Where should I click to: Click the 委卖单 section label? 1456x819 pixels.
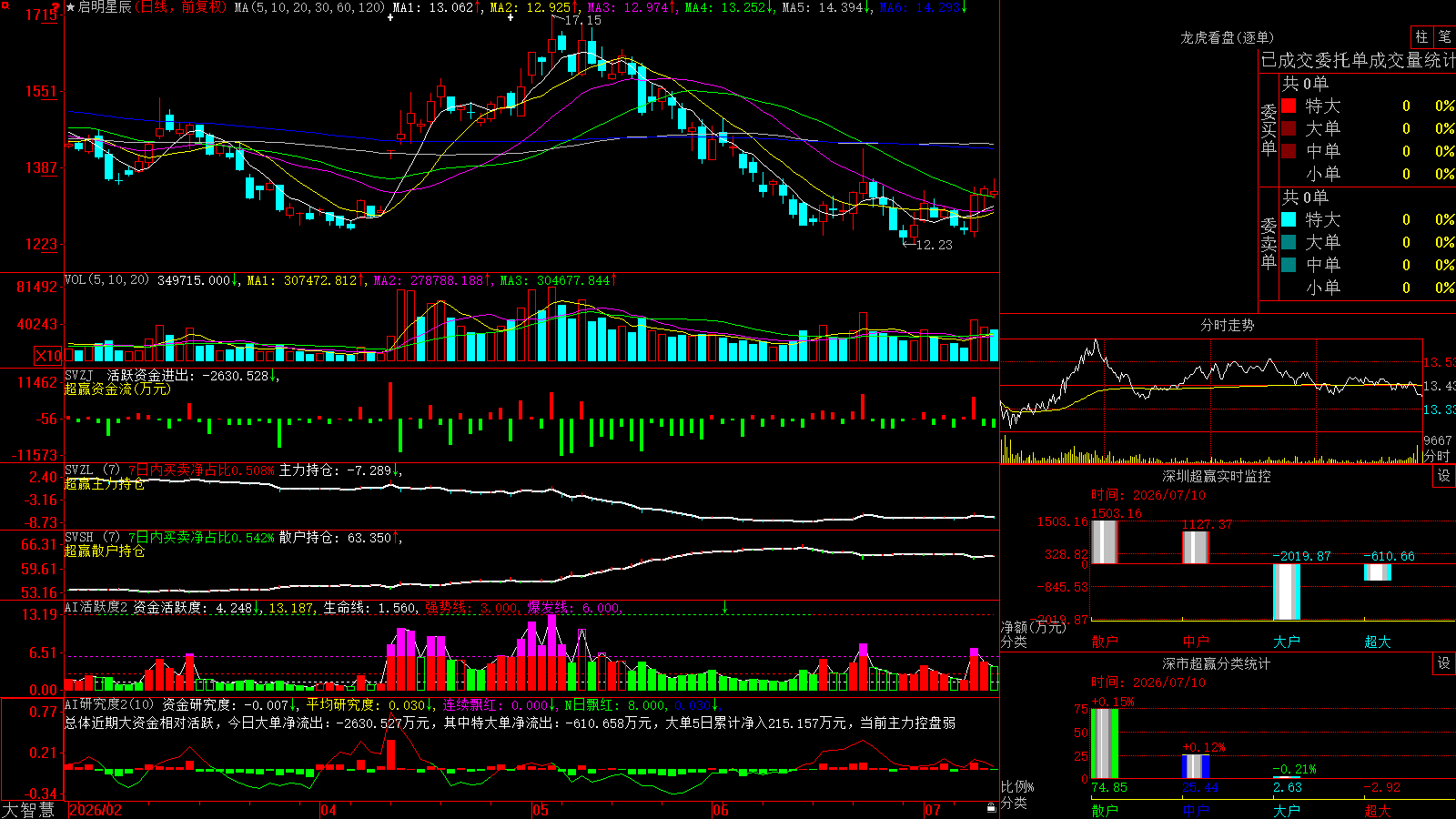click(1269, 243)
